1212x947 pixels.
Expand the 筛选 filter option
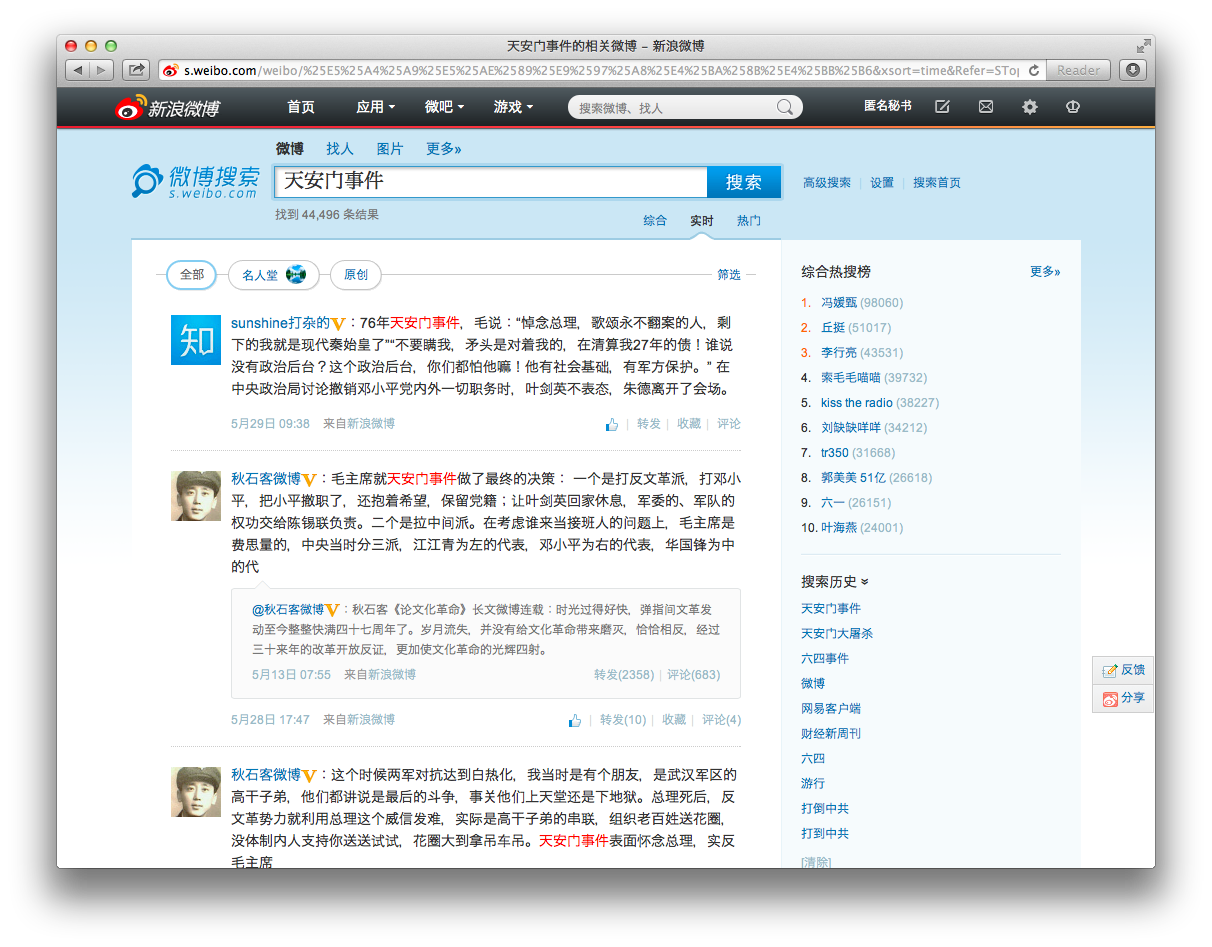pos(729,275)
